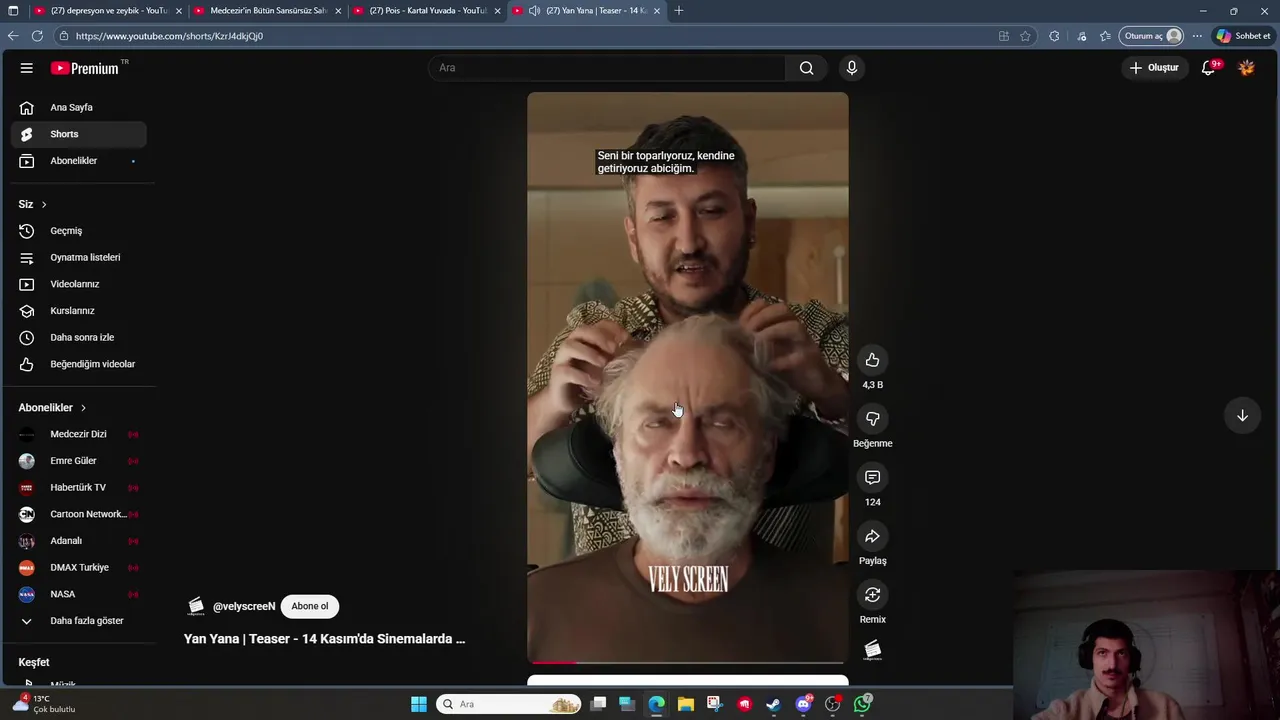Open Edge favorites list icon
The width and height of the screenshot is (1280, 720).
(1105, 36)
